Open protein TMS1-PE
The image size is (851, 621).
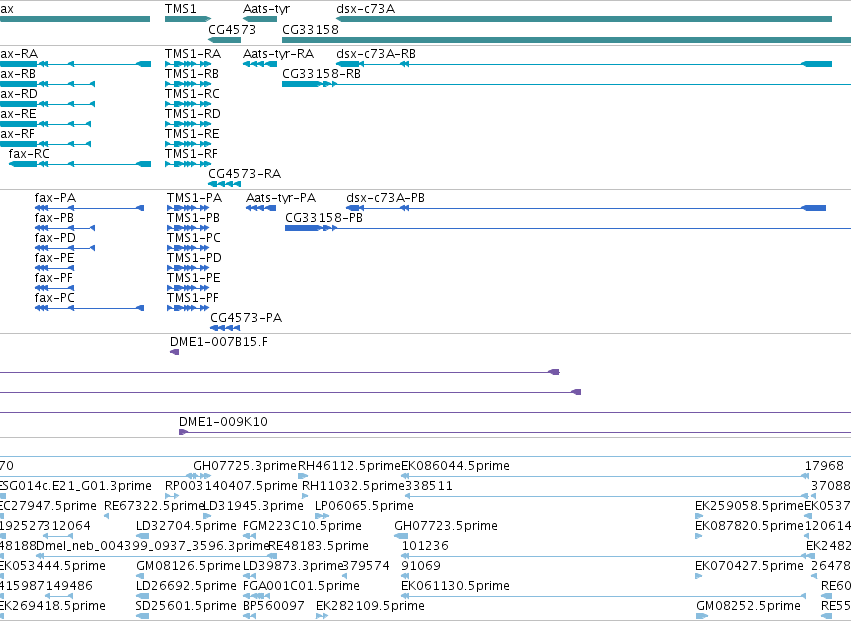[x=194, y=278]
